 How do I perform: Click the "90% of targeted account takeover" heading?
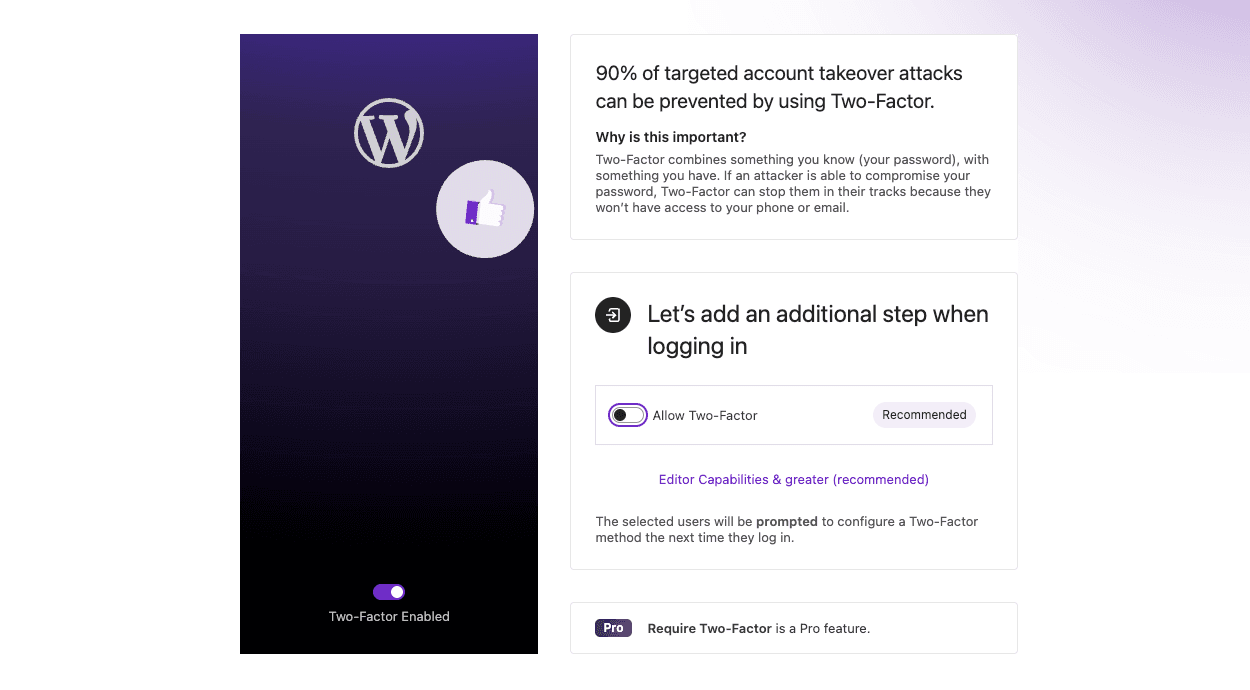point(780,87)
